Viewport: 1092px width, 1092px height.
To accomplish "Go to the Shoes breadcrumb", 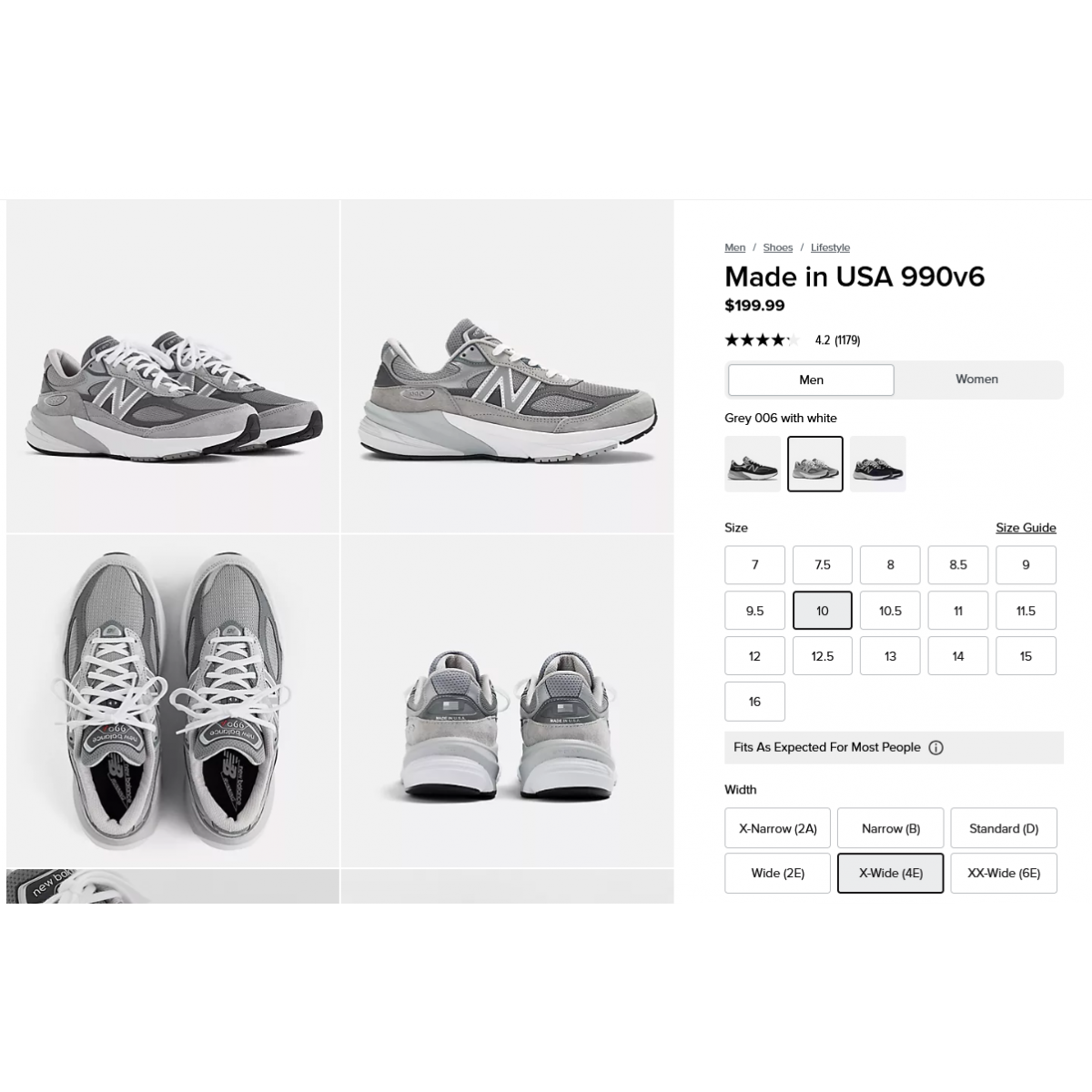I will [778, 248].
